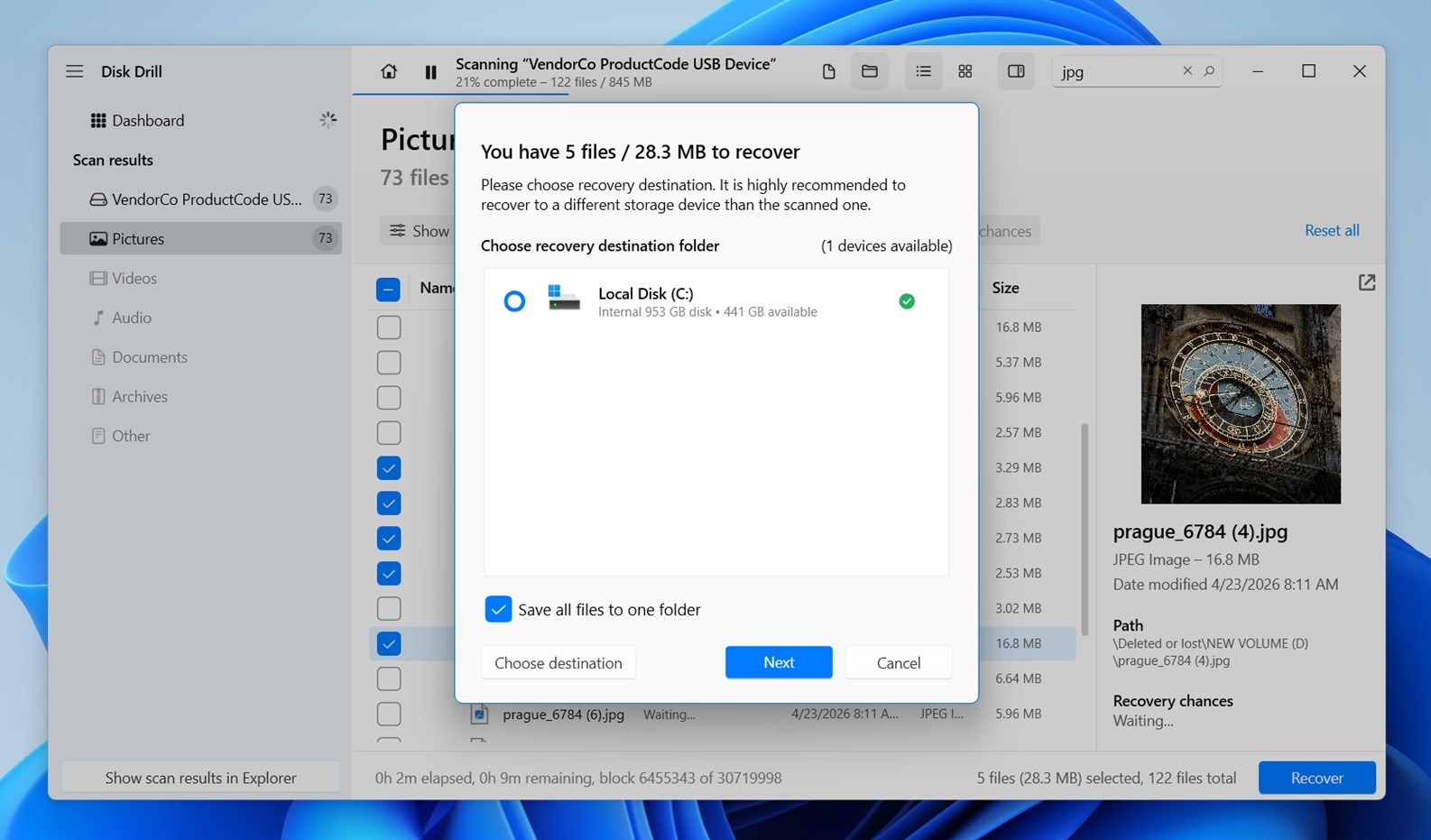The width and height of the screenshot is (1431, 840).
Task: Pause the ongoing scan
Action: tap(430, 72)
